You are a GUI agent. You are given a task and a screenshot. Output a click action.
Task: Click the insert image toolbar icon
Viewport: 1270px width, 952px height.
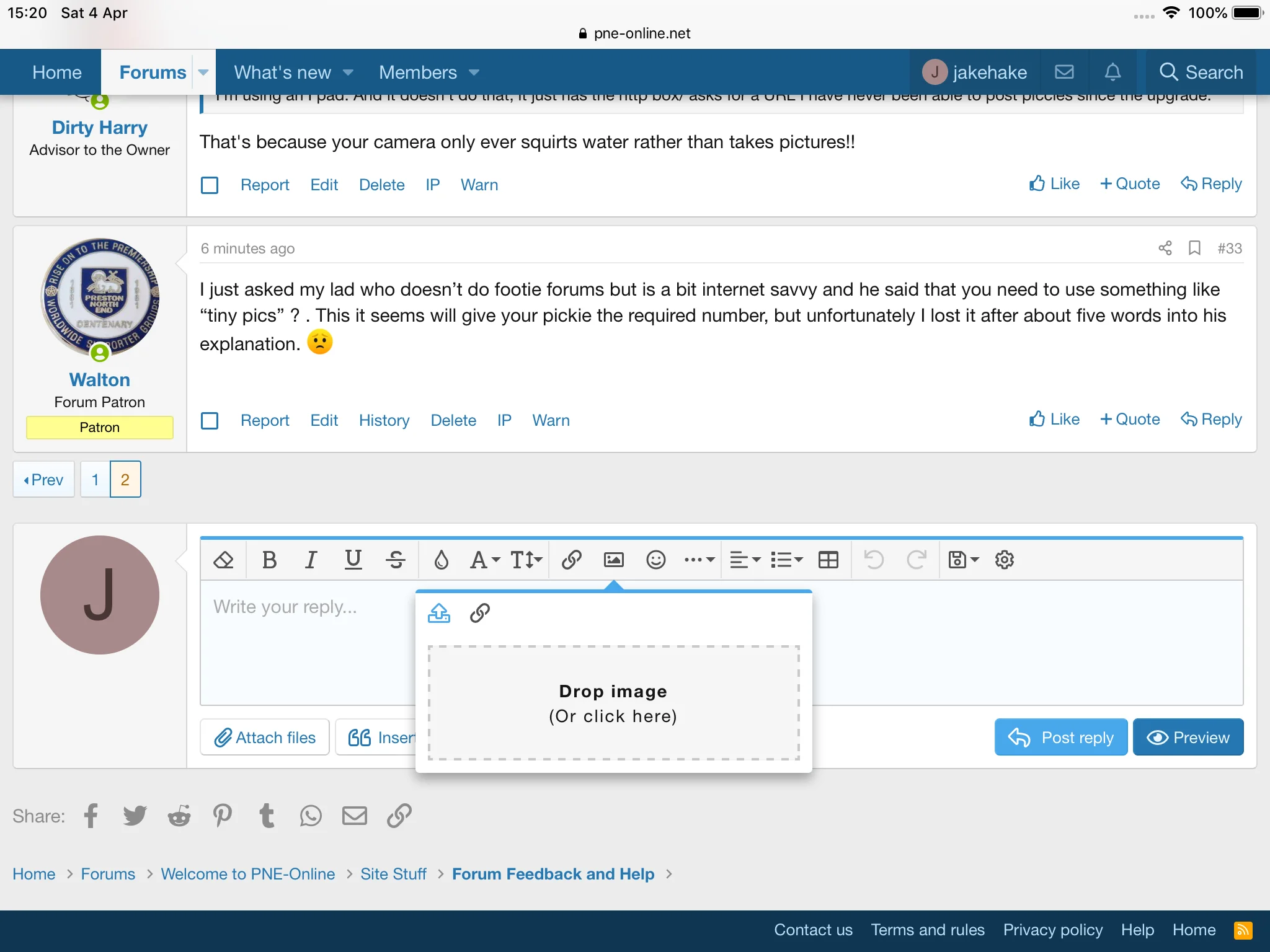(613, 560)
